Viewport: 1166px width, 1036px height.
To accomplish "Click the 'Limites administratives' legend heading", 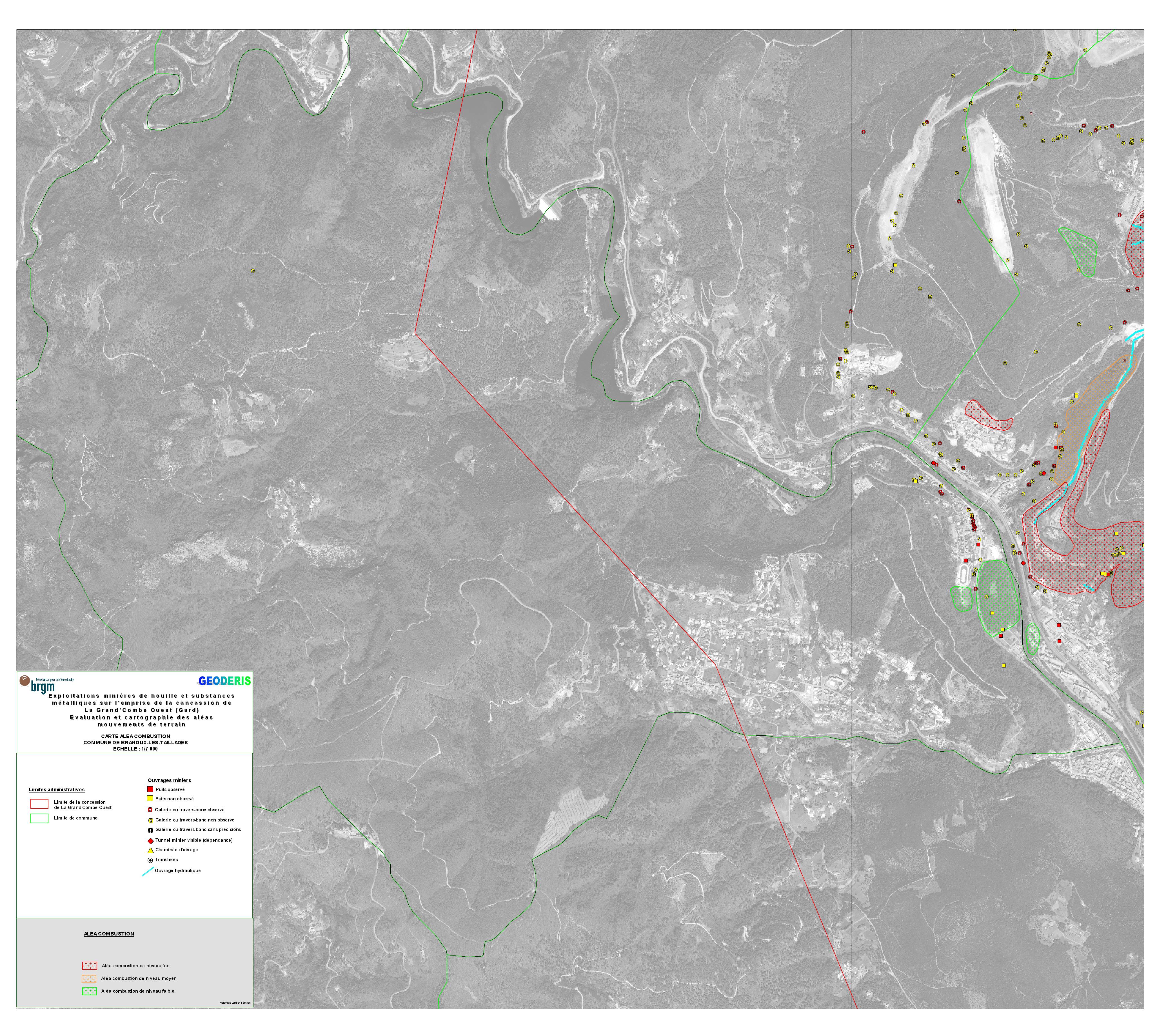I will [x=57, y=790].
